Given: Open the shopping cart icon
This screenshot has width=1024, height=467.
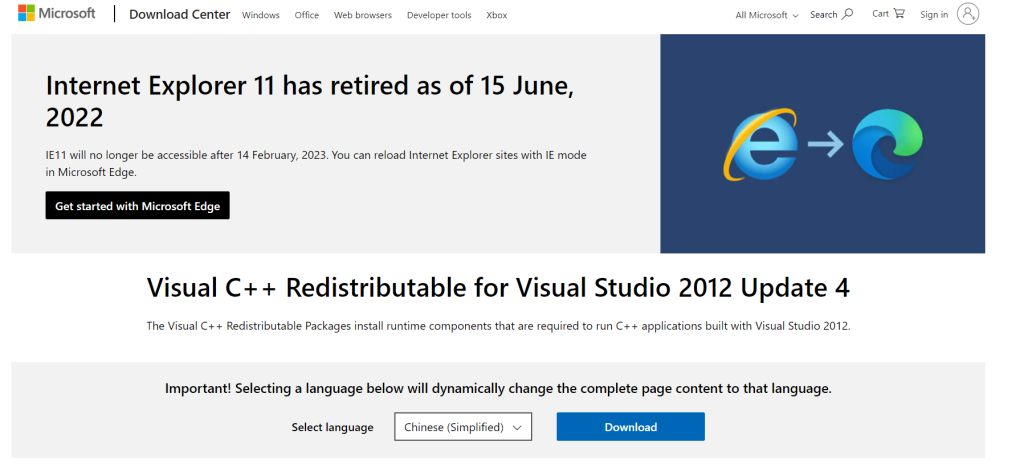Looking at the screenshot, I should (899, 14).
